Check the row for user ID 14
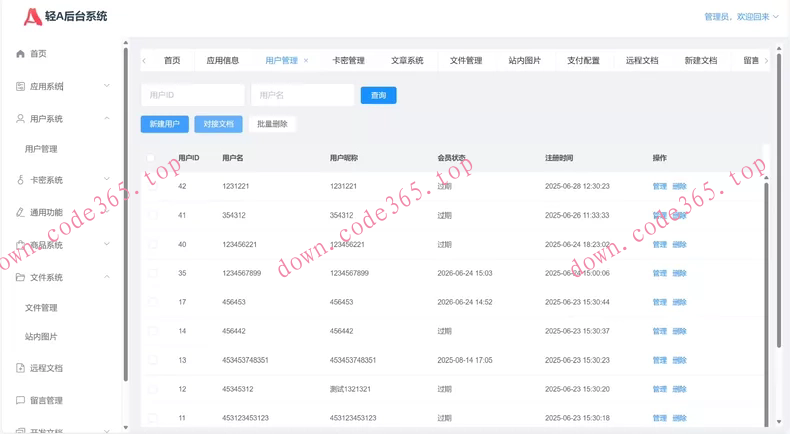Image resolution: width=790 pixels, height=434 pixels. click(153, 331)
